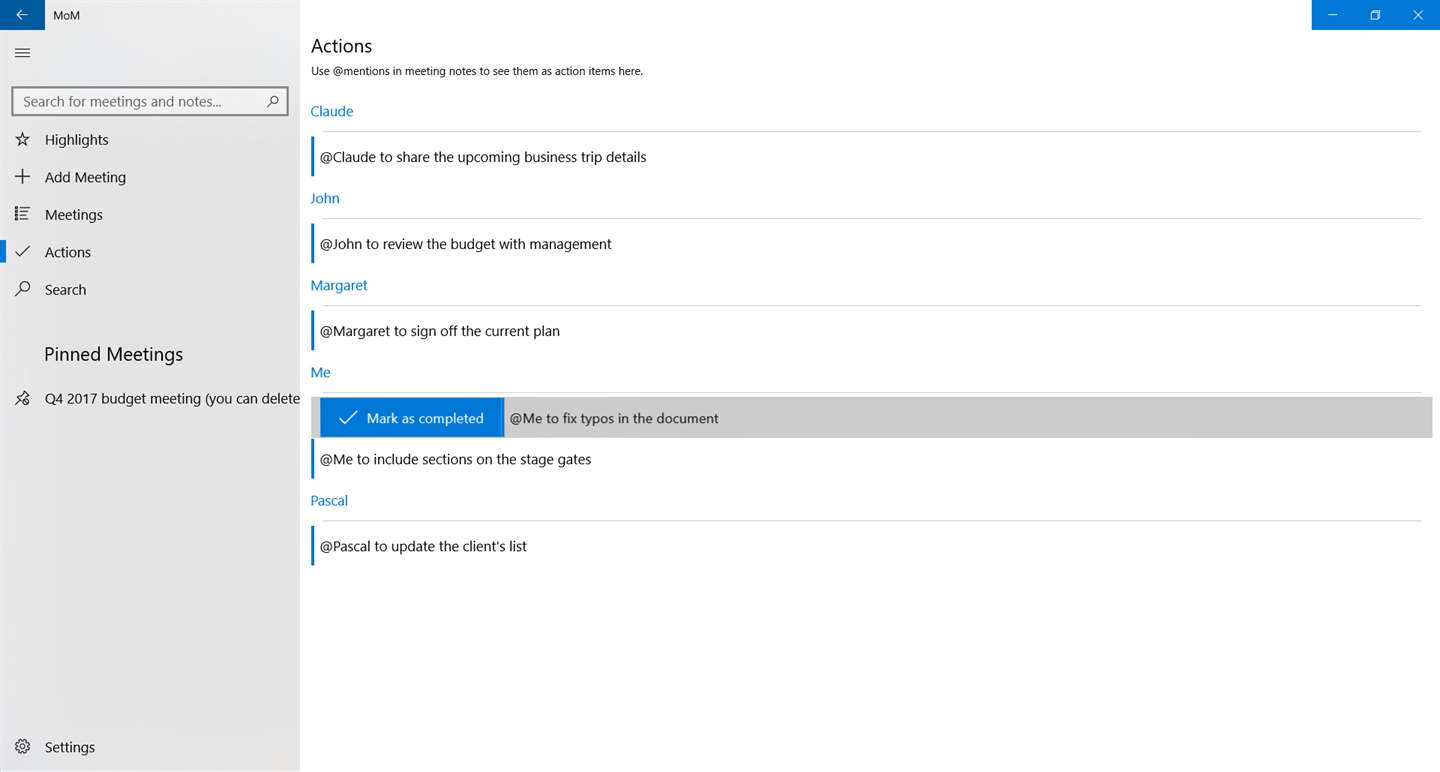Open the Claude person link

(x=332, y=111)
